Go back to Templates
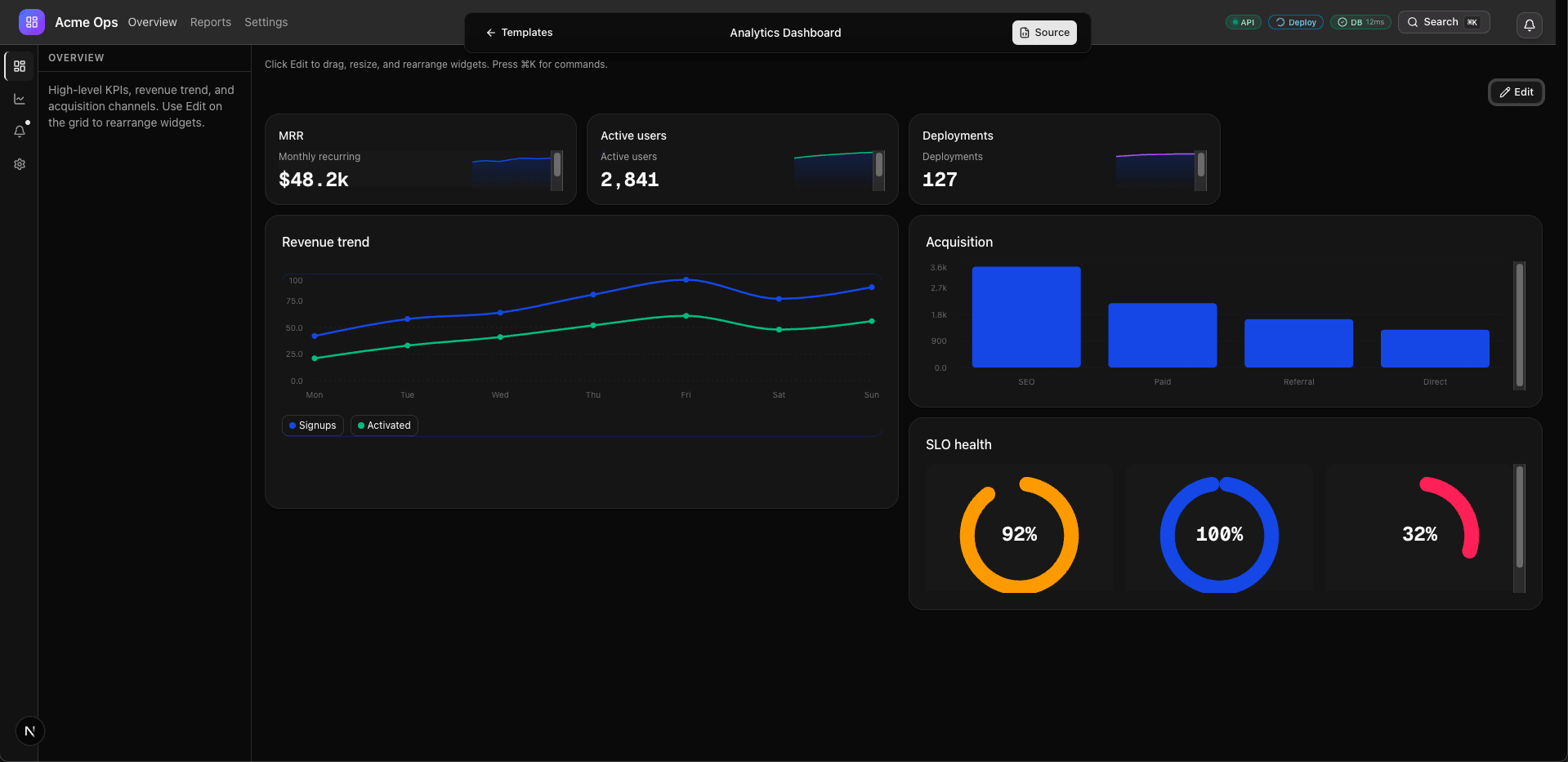The width and height of the screenshot is (1568, 762). (520, 33)
